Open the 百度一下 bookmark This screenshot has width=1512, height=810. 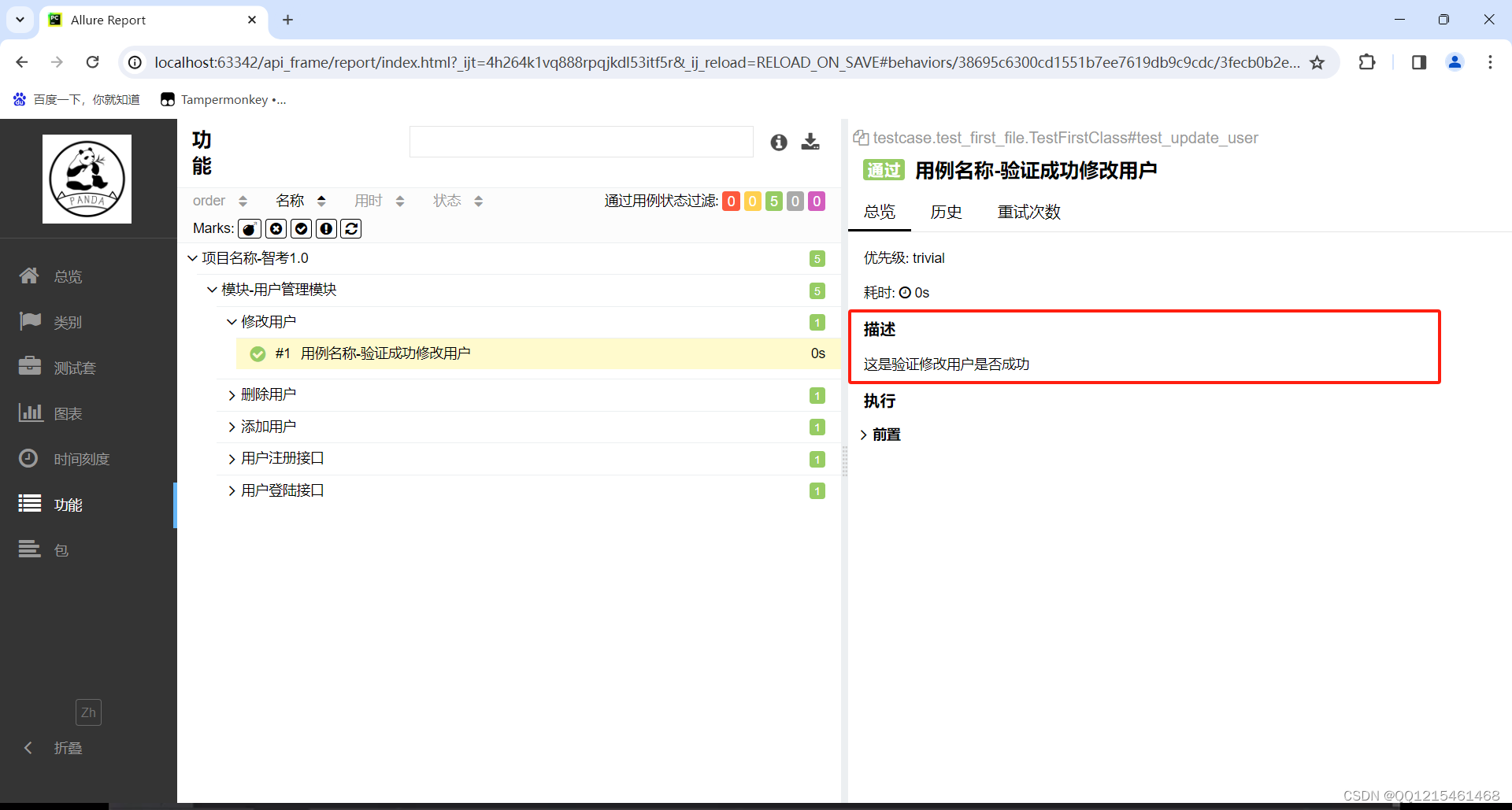coord(77,100)
